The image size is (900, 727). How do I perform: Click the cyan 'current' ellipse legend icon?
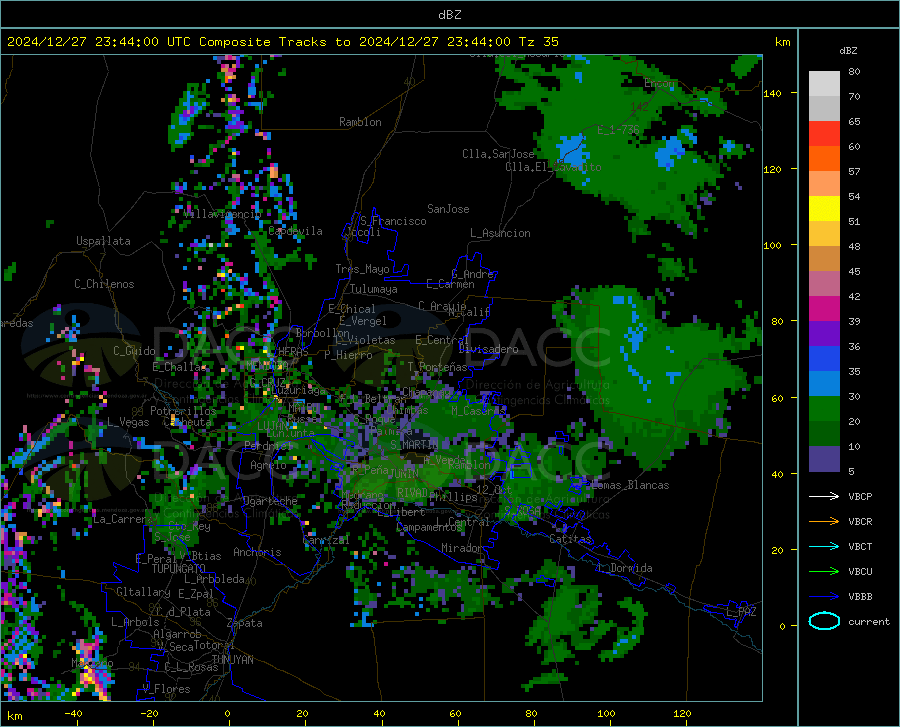(x=824, y=621)
